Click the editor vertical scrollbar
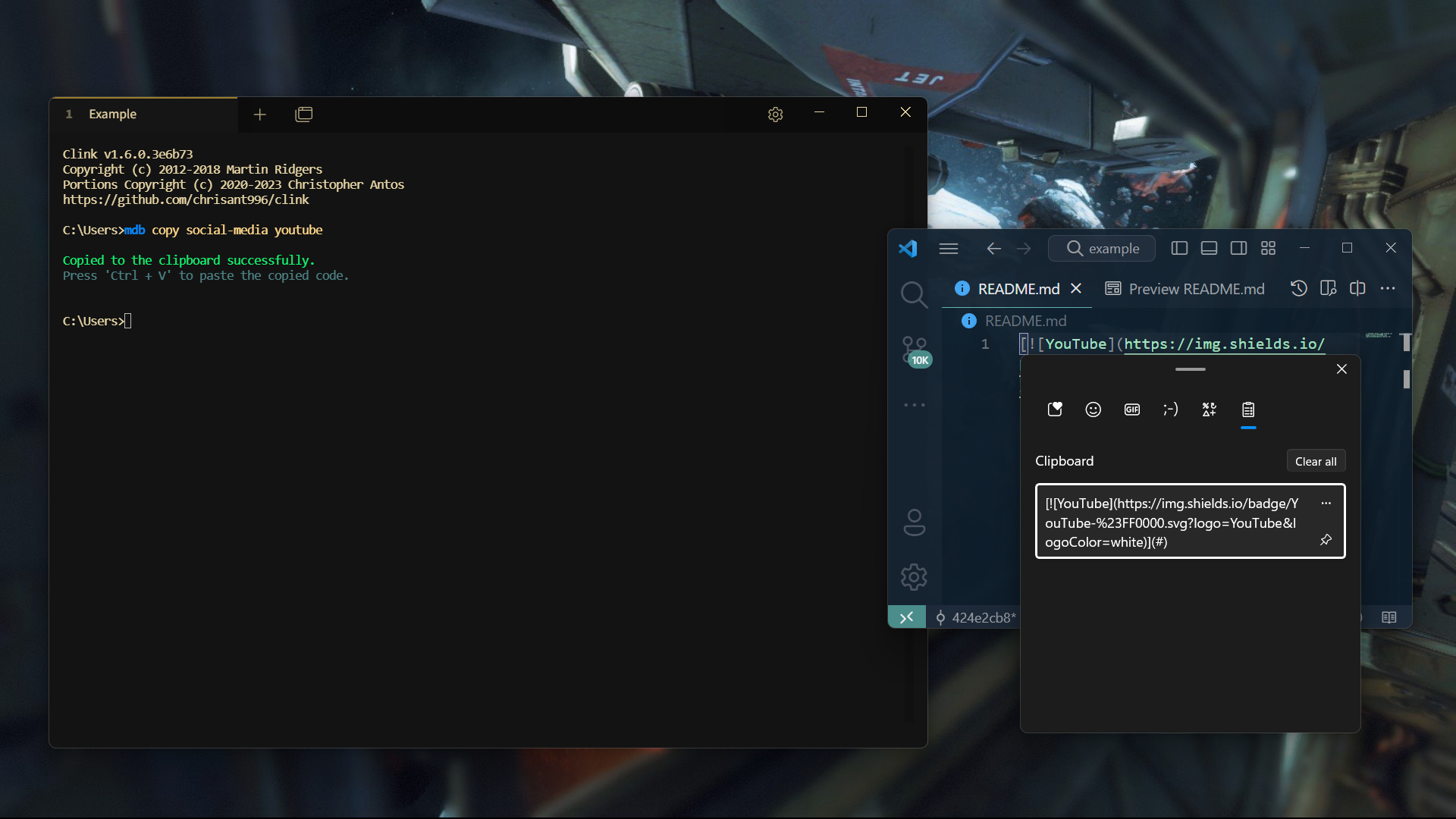The height and width of the screenshot is (819, 1456). (x=1406, y=342)
